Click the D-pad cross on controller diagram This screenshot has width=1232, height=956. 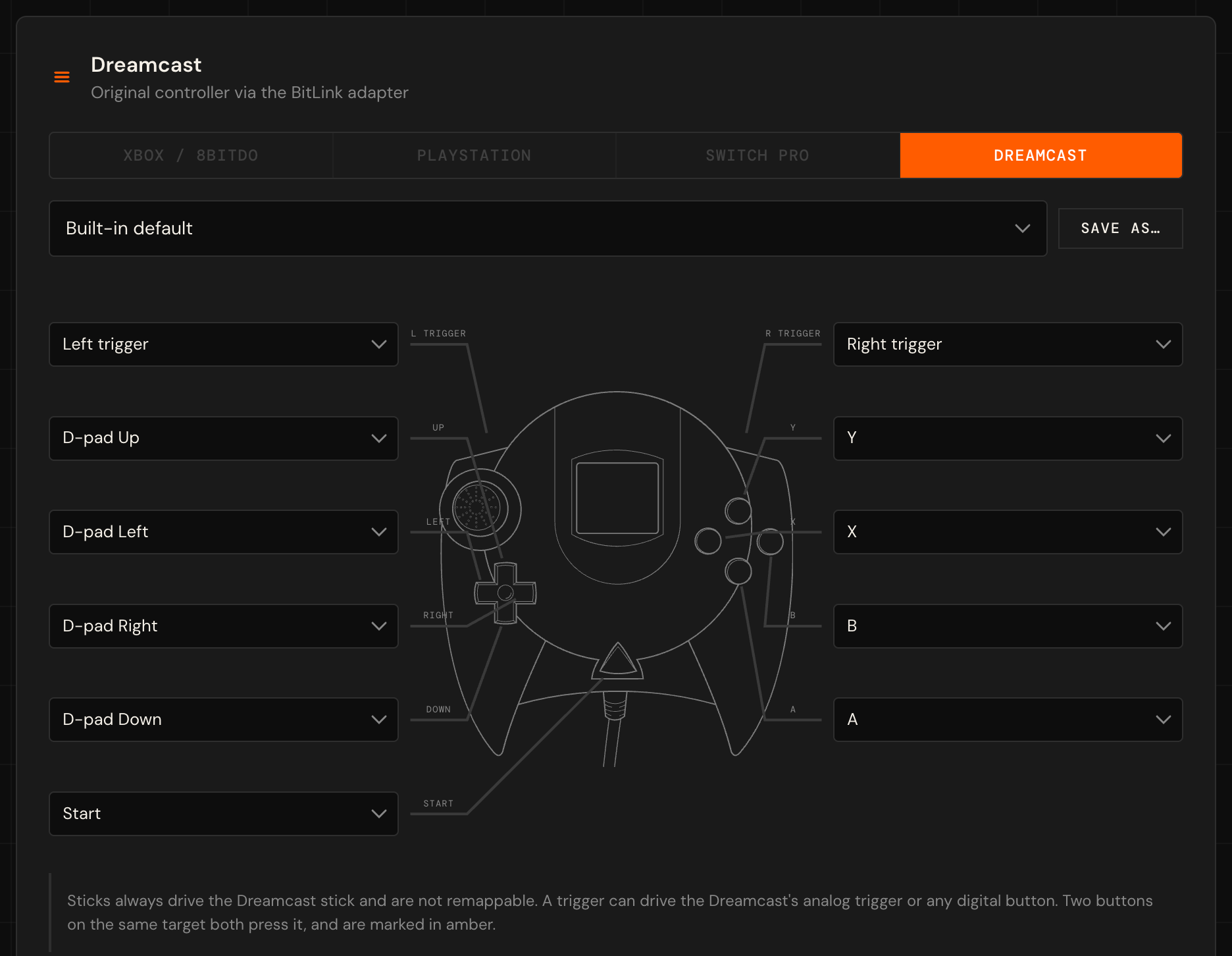tap(505, 593)
